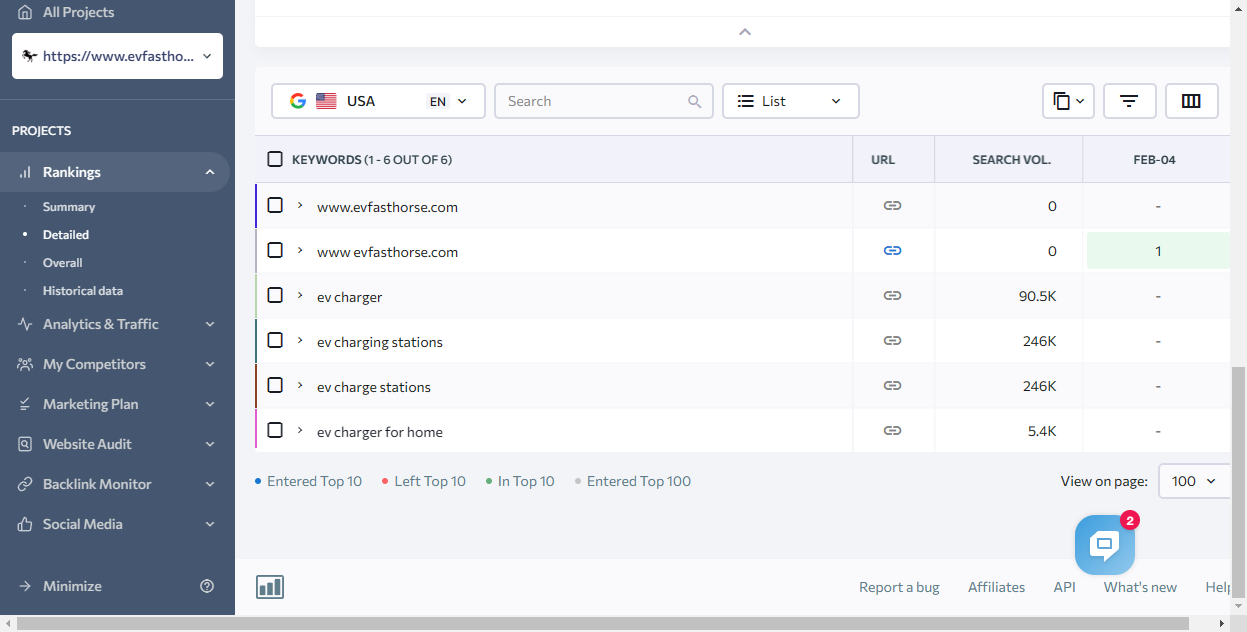This screenshot has width=1247, height=632.
Task: Click the Marketing Plan checklist icon
Action: click(26, 404)
